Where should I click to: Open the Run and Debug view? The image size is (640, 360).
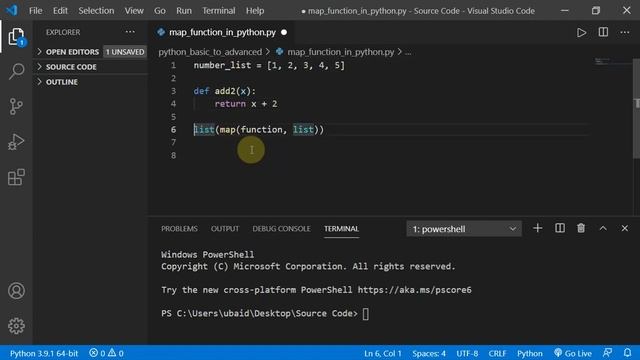[x=16, y=142]
